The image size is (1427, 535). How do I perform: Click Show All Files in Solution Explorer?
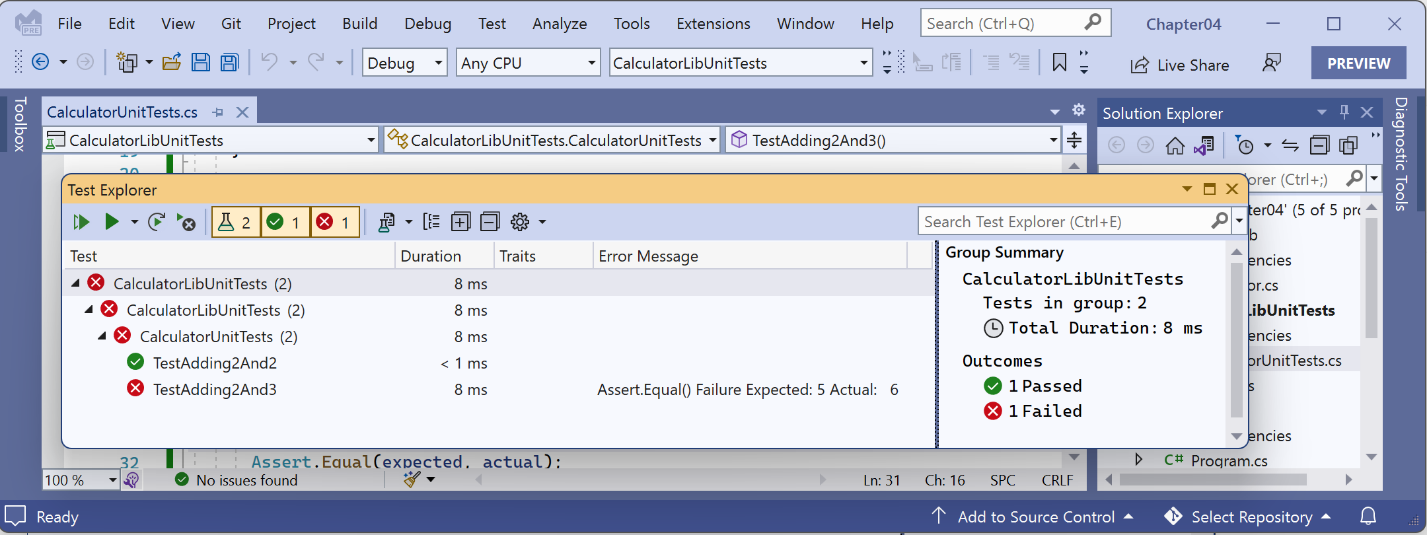coord(1348,146)
